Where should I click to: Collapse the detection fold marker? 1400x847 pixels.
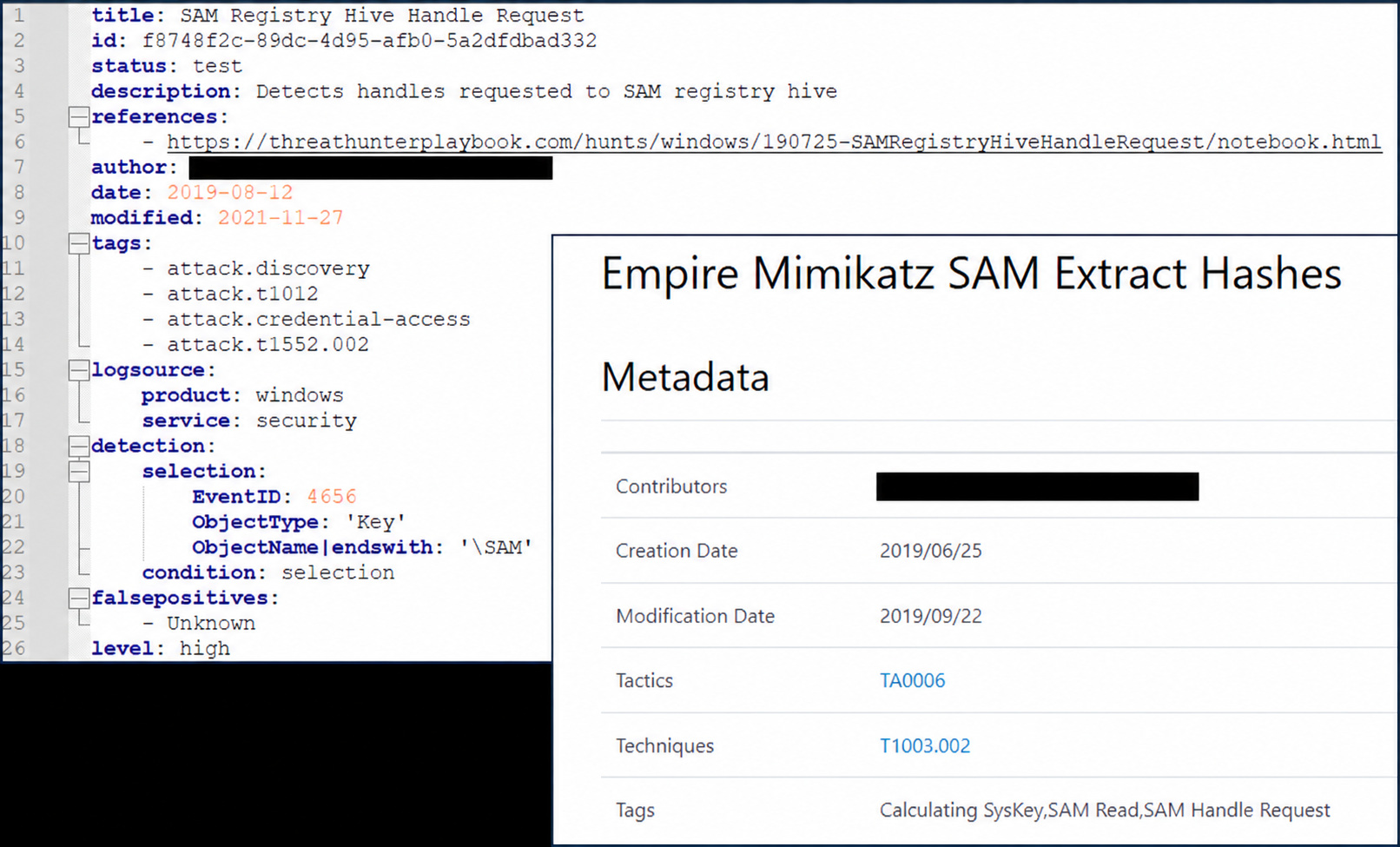click(79, 446)
